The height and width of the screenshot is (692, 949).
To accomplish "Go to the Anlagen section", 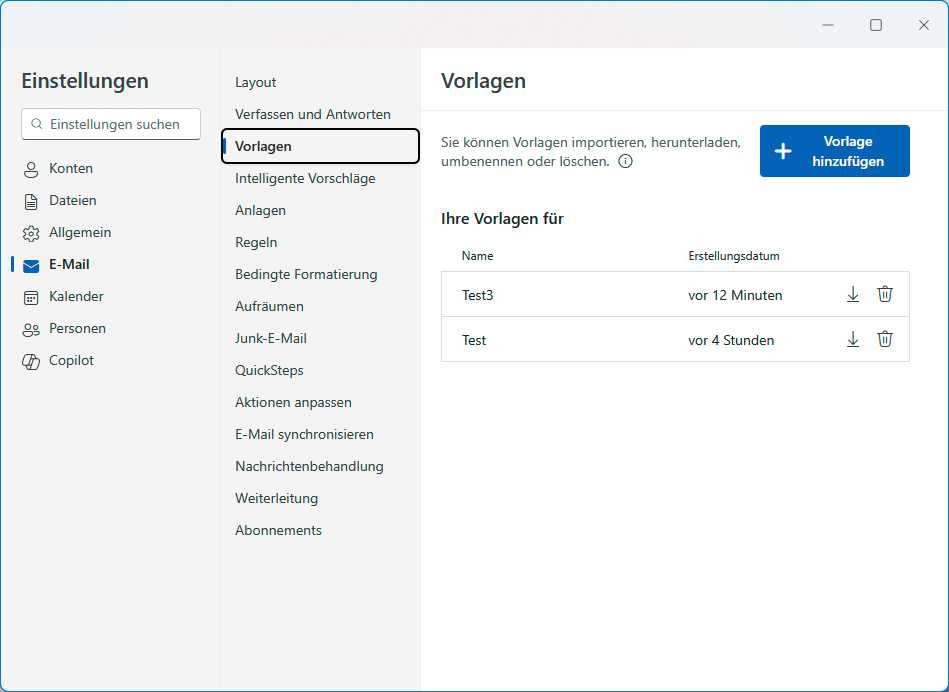I will coord(260,211).
